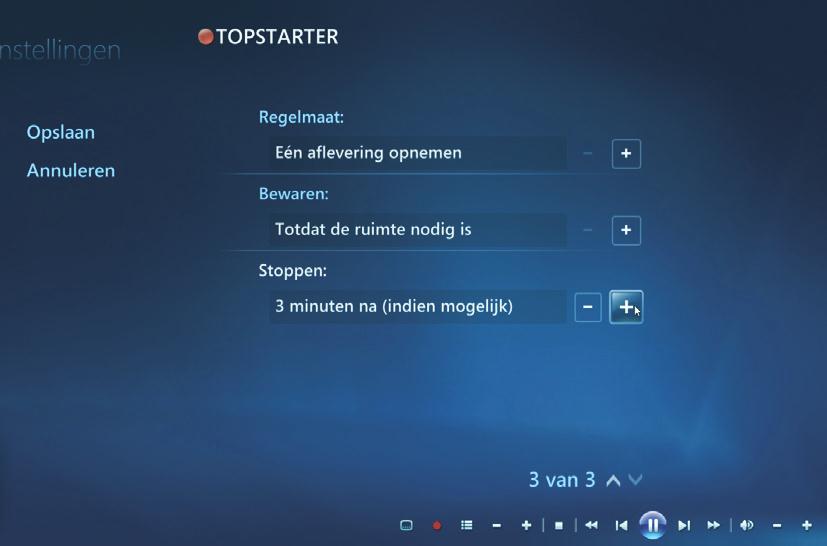Decrease the Stoppen time with minus button
The width and height of the screenshot is (827, 546).
coord(588,307)
